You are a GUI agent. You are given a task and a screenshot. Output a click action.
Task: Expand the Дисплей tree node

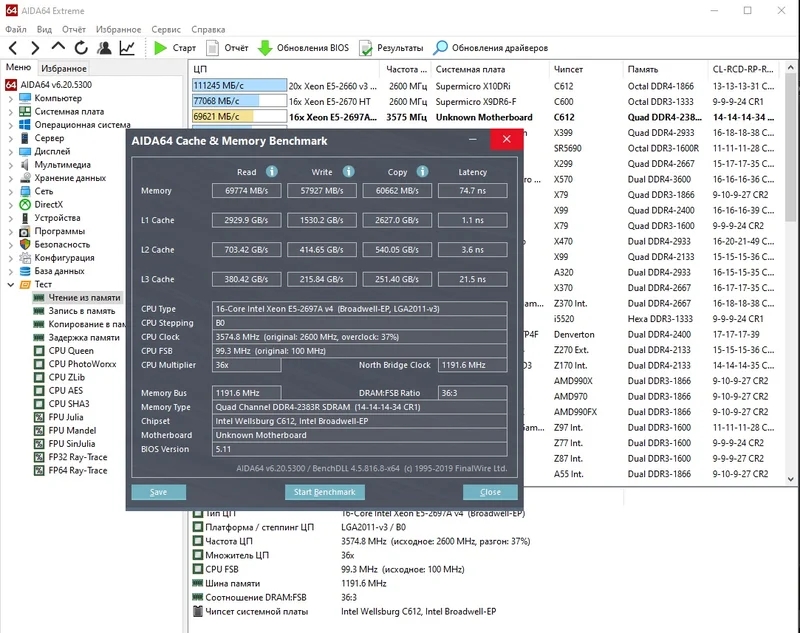[x=11, y=151]
